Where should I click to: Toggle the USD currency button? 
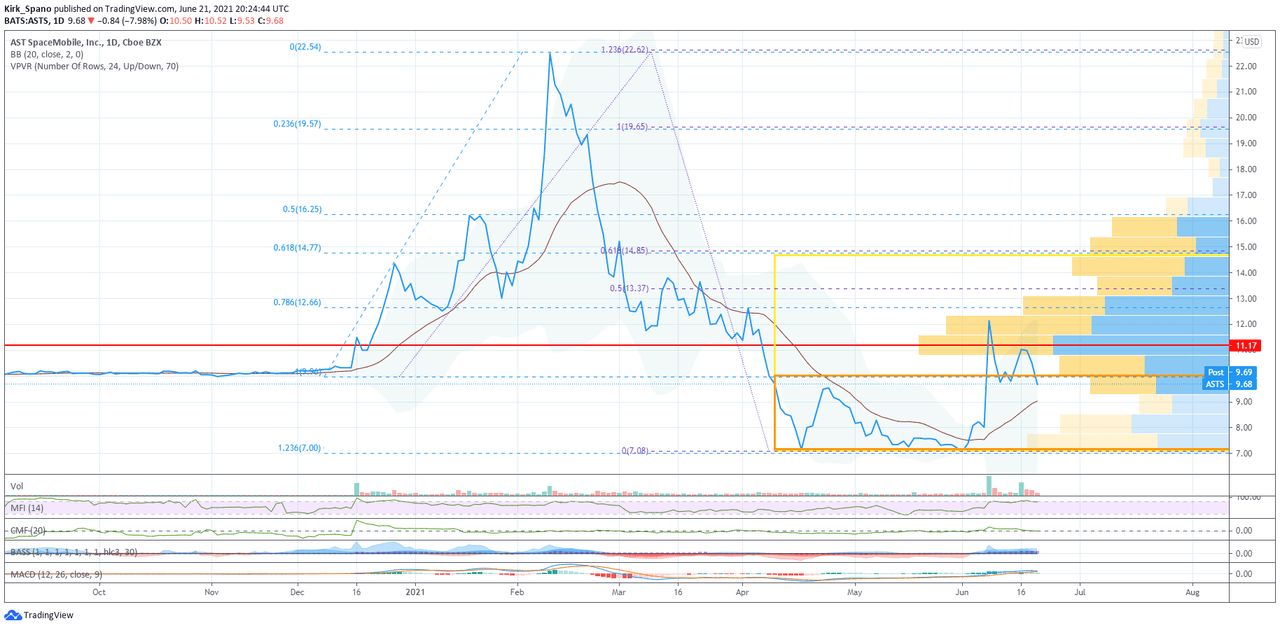[1252, 42]
